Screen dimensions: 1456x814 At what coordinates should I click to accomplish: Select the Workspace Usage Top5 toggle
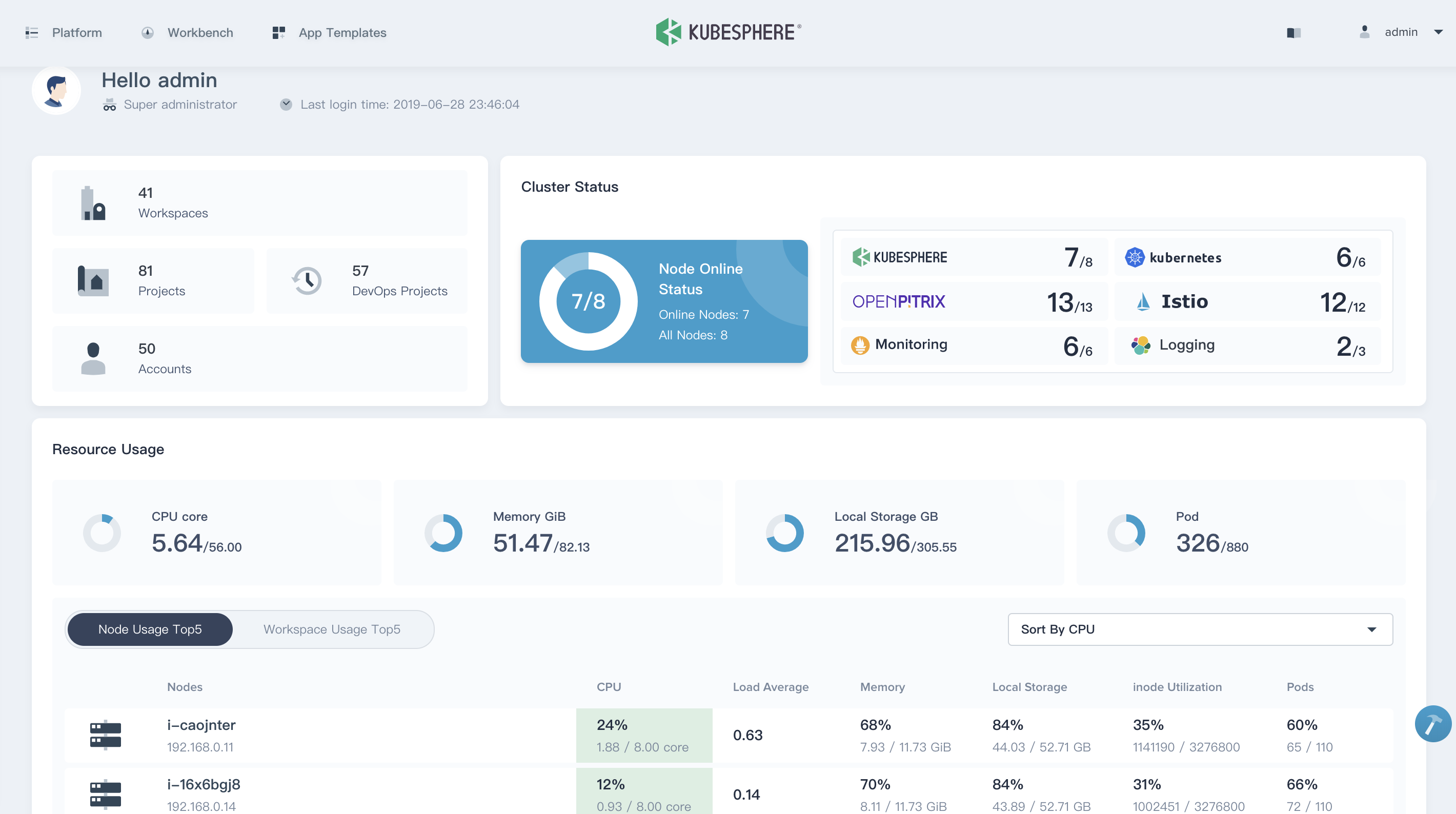tap(332, 628)
